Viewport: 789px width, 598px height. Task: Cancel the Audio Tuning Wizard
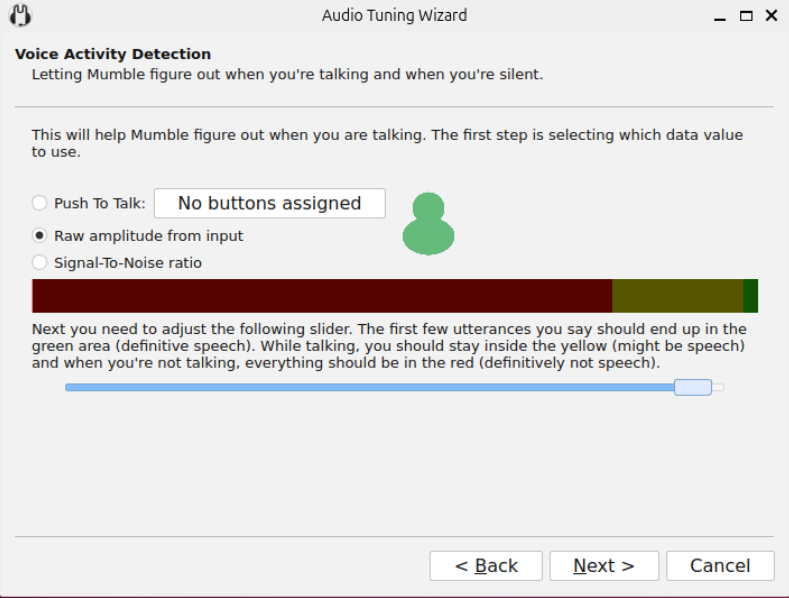coord(720,566)
